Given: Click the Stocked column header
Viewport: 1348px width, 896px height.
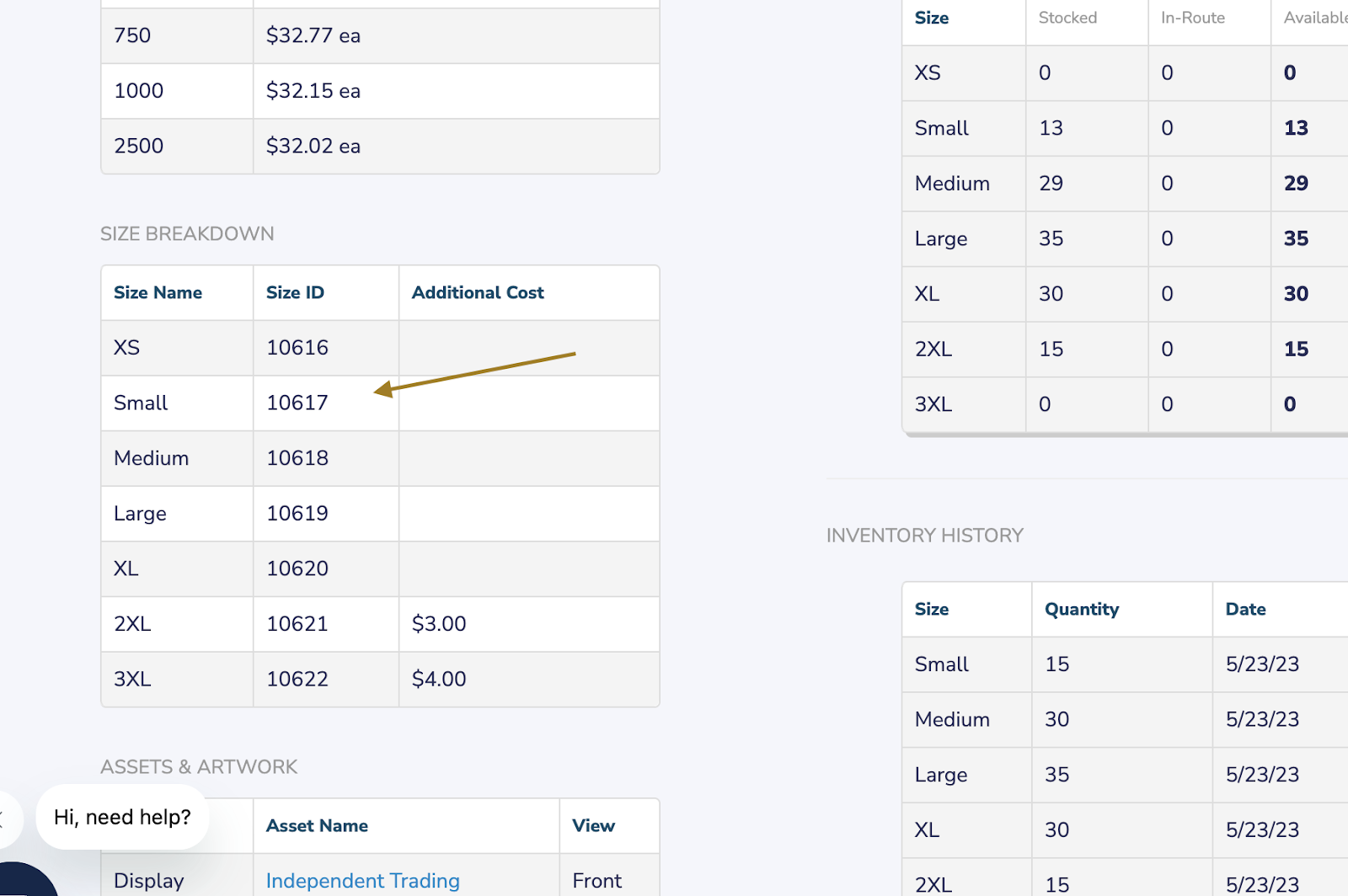Looking at the screenshot, I should click(1067, 18).
